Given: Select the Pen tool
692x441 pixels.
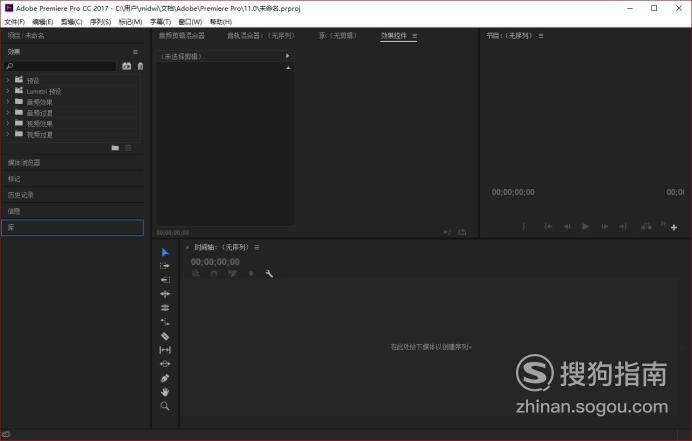Looking at the screenshot, I should coord(165,378).
